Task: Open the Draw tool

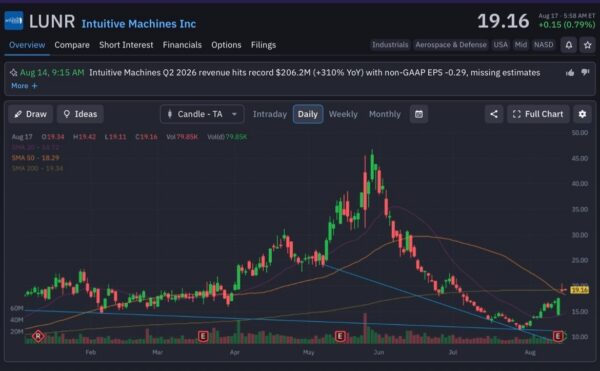Action: coord(30,114)
